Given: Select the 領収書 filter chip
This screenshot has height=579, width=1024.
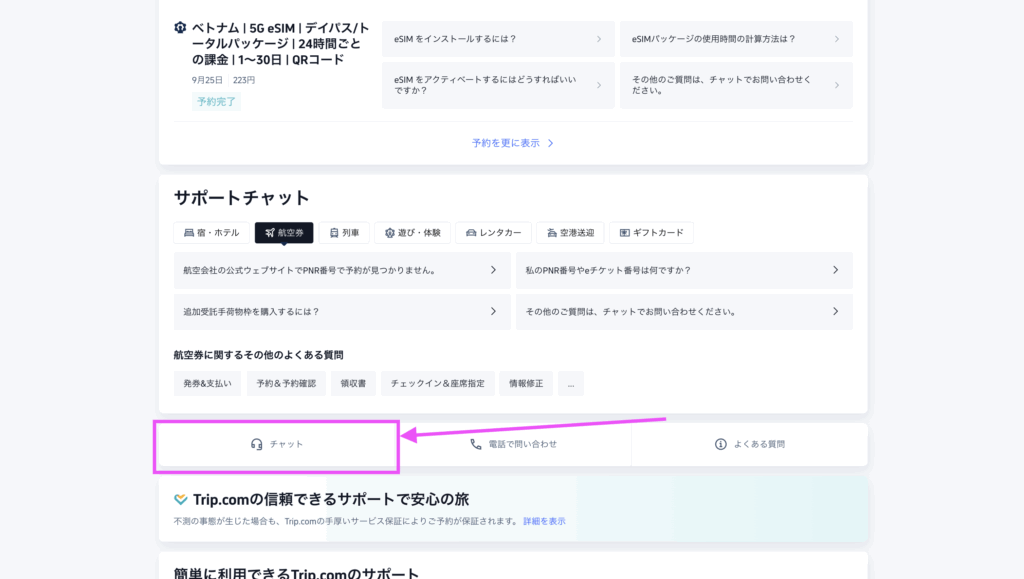Looking at the screenshot, I should coord(355,383).
